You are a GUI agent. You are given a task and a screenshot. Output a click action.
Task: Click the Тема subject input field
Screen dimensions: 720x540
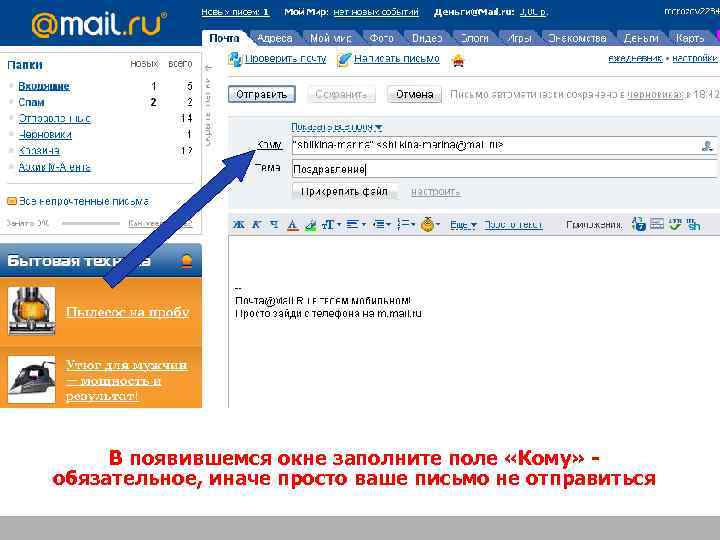(x=504, y=169)
